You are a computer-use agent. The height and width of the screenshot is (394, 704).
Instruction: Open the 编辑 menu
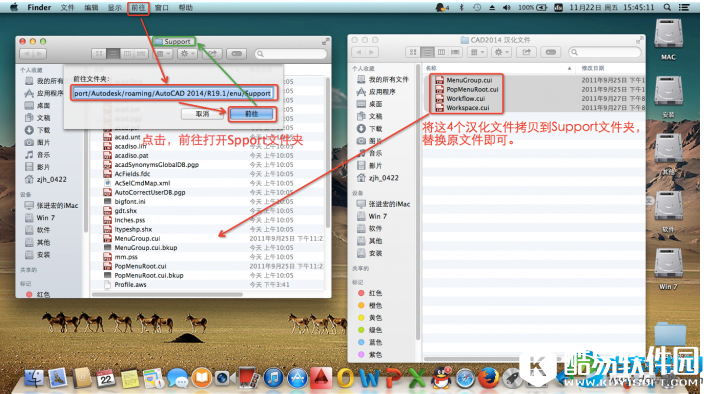91,8
